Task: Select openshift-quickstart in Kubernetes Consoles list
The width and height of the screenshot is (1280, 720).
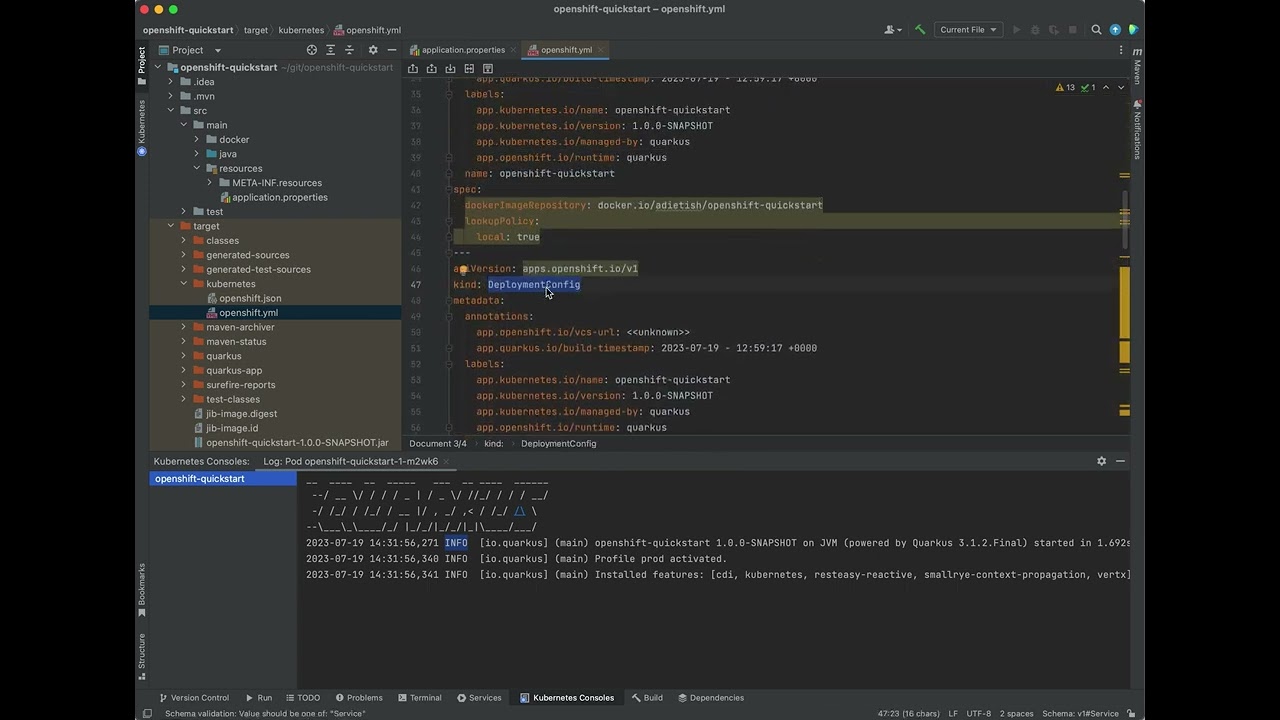Action: (223, 479)
